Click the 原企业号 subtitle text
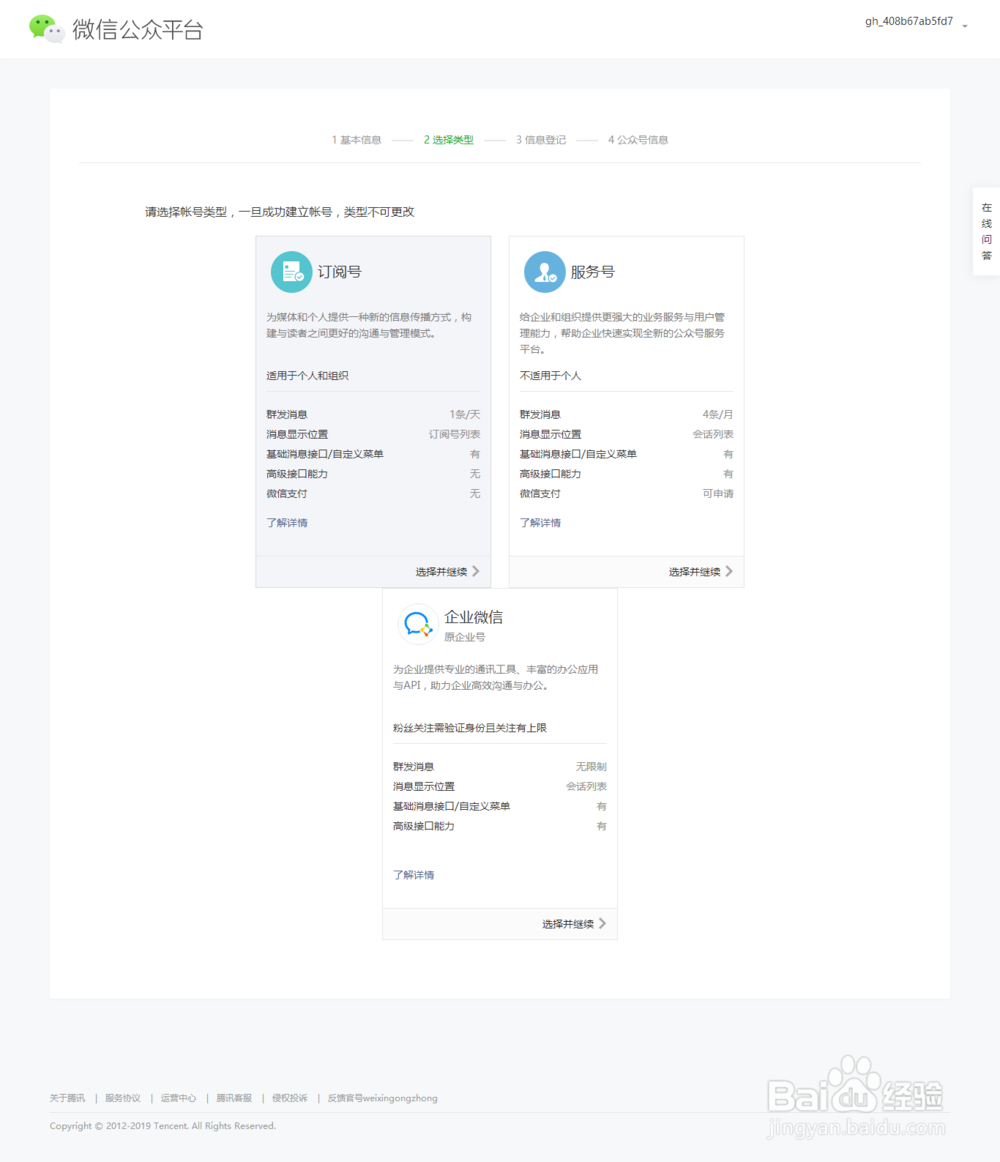This screenshot has width=1000, height=1162. click(465, 637)
